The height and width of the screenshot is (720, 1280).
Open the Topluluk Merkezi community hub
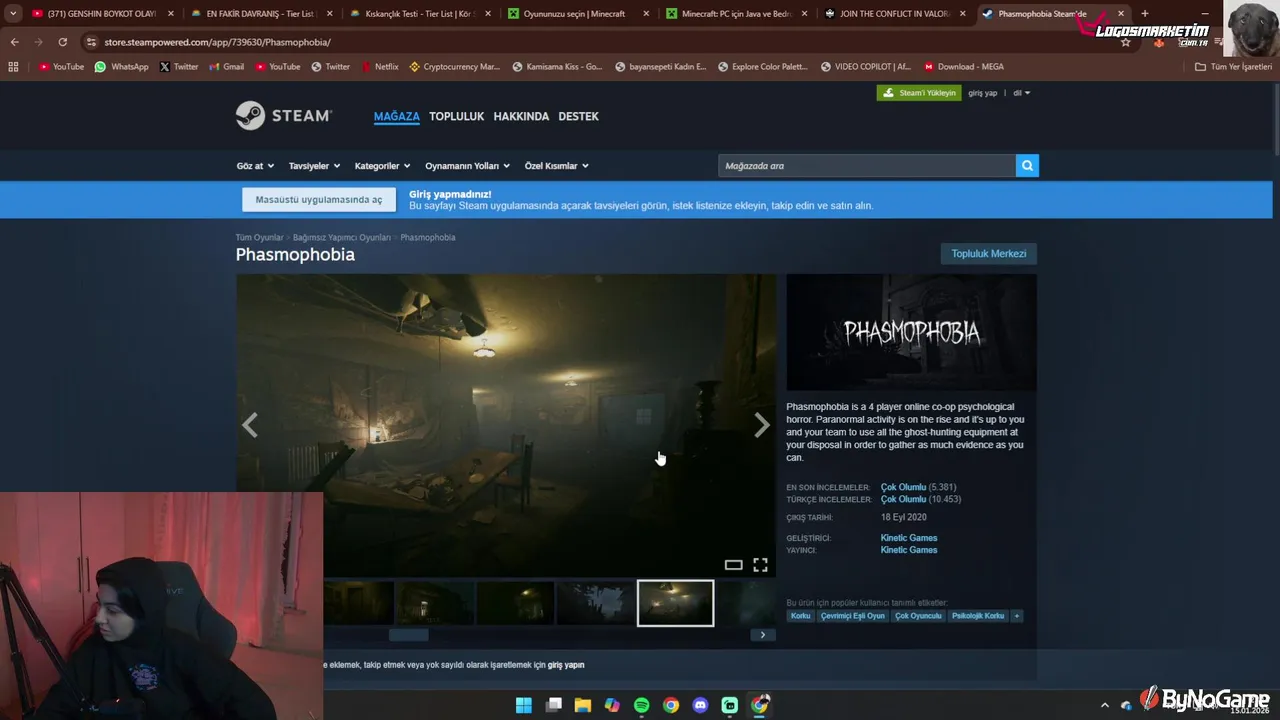[988, 254]
